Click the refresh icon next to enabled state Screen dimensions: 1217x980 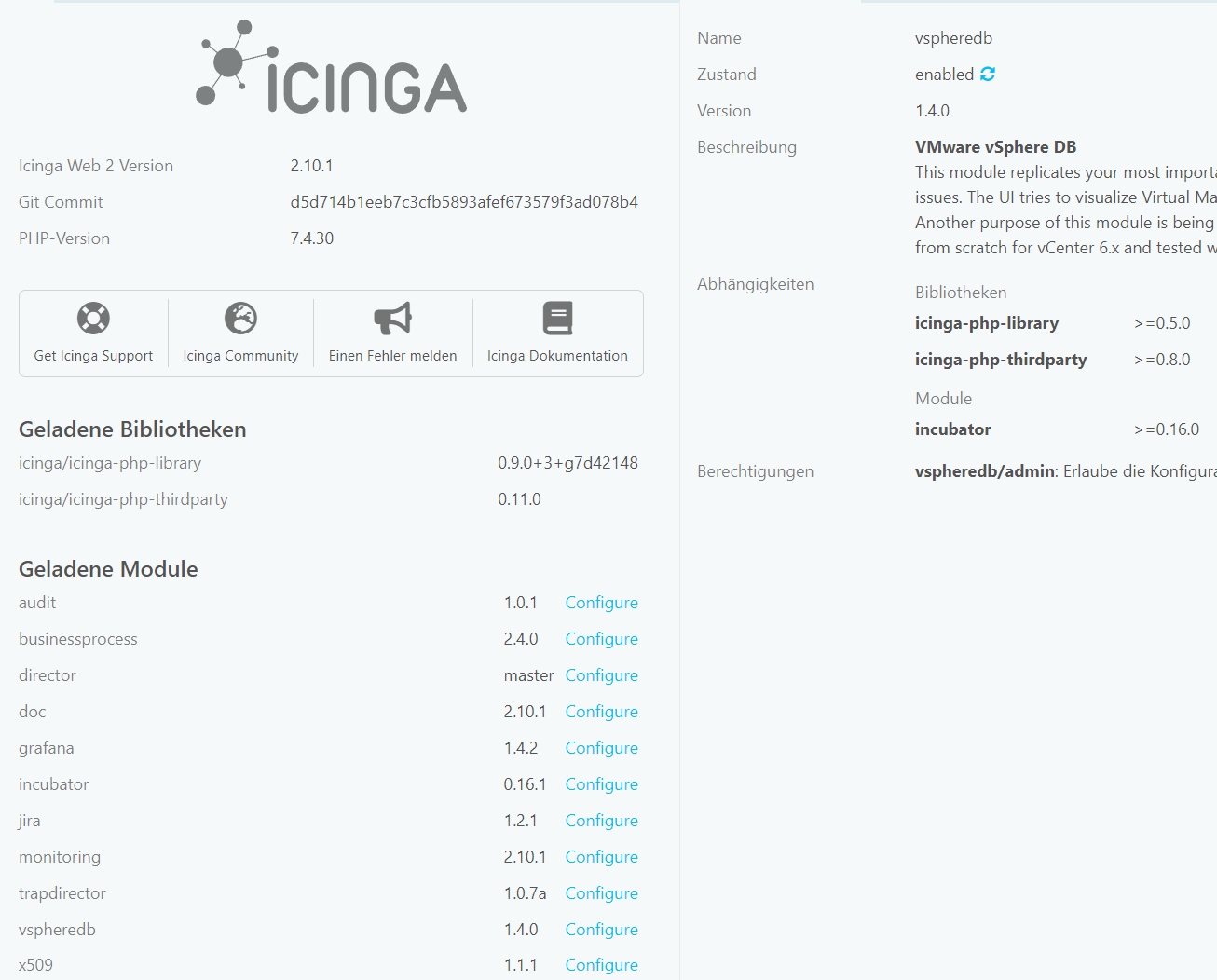(988, 74)
